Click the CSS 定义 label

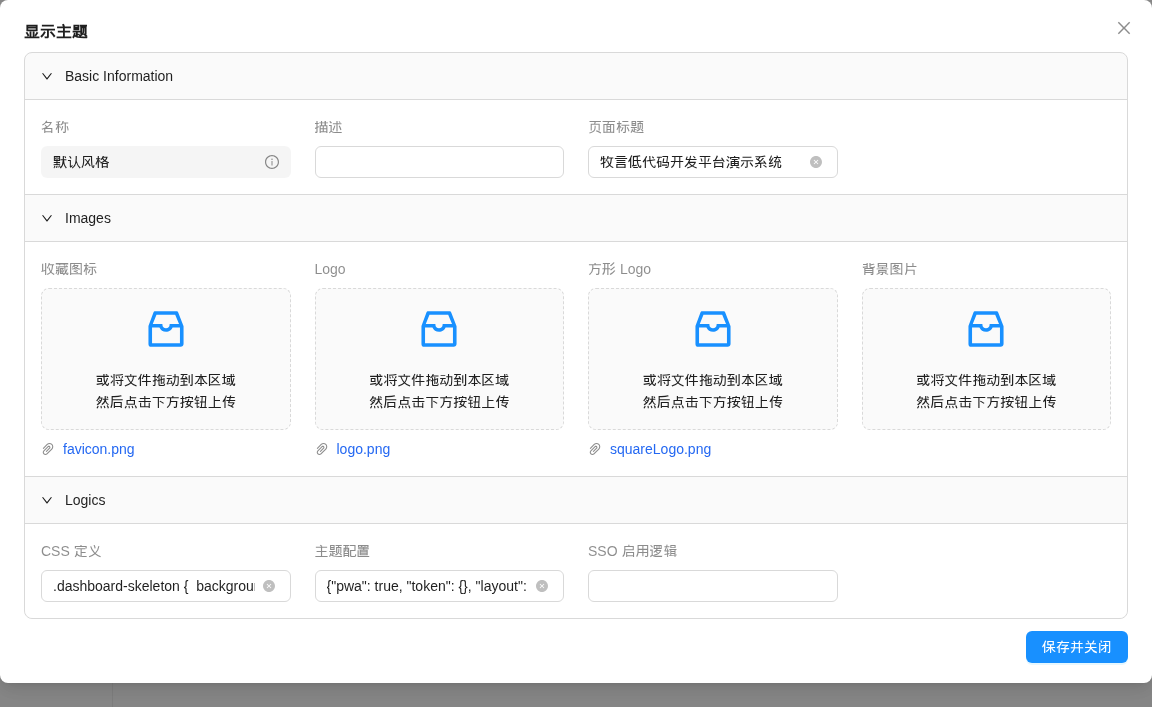pyautogui.click(x=71, y=551)
